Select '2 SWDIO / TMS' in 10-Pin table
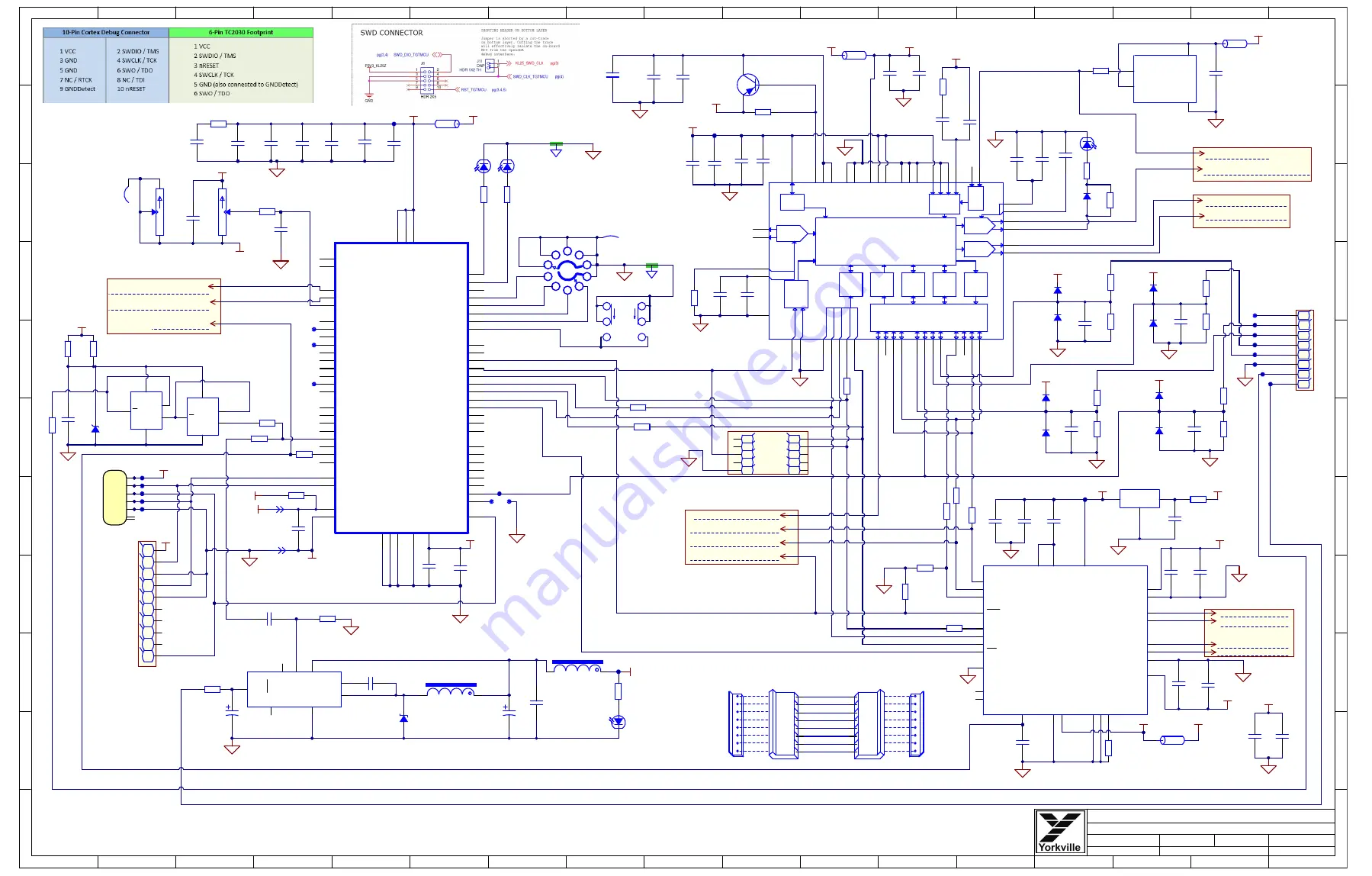Viewport: 1372px width, 876px height. click(138, 51)
